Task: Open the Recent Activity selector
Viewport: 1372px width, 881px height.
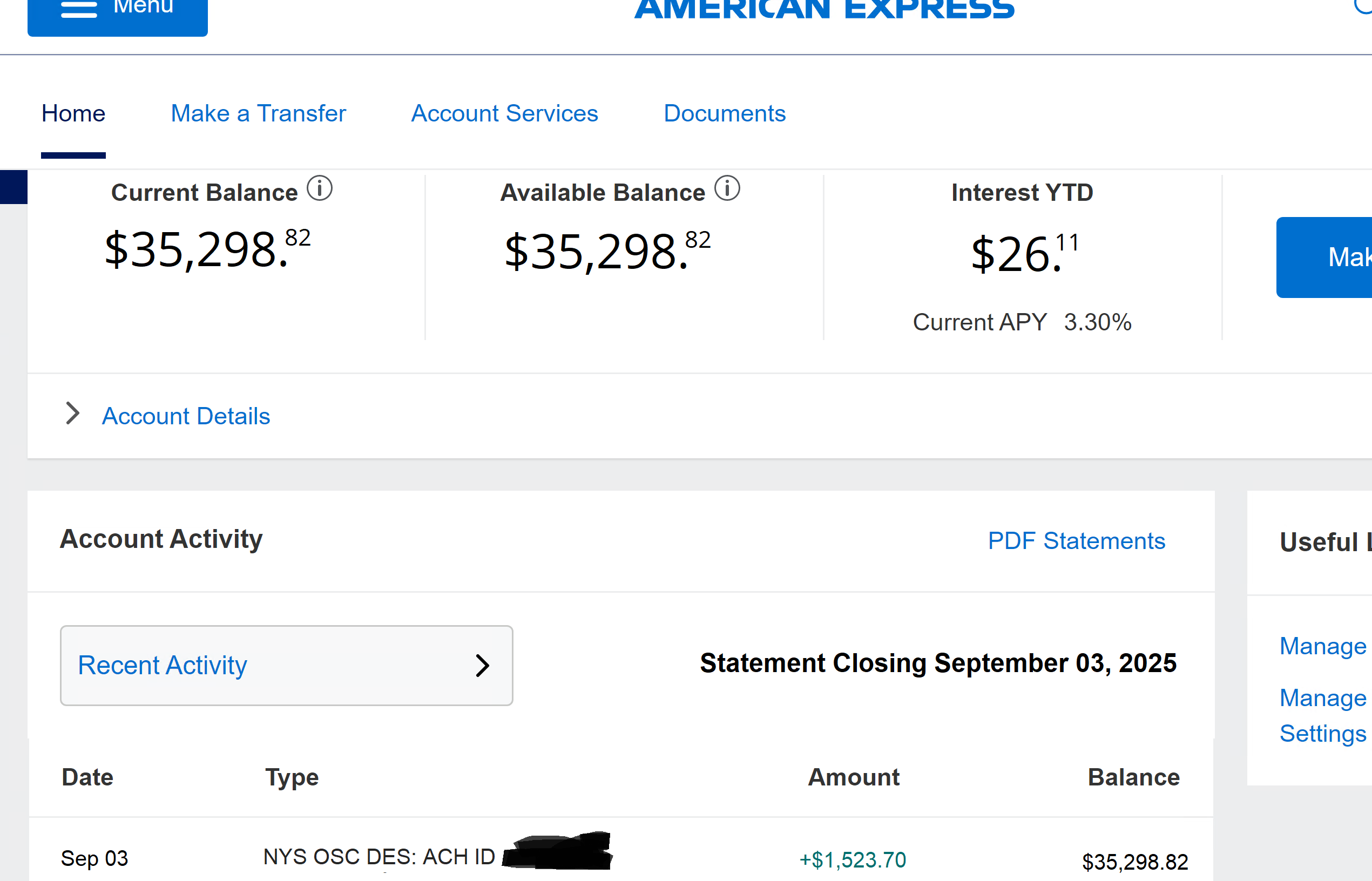Action: 287,665
